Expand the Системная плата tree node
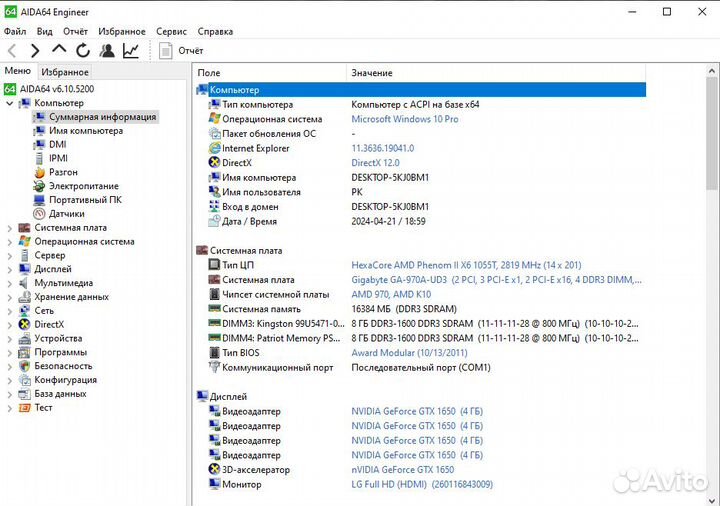 tap(10, 228)
